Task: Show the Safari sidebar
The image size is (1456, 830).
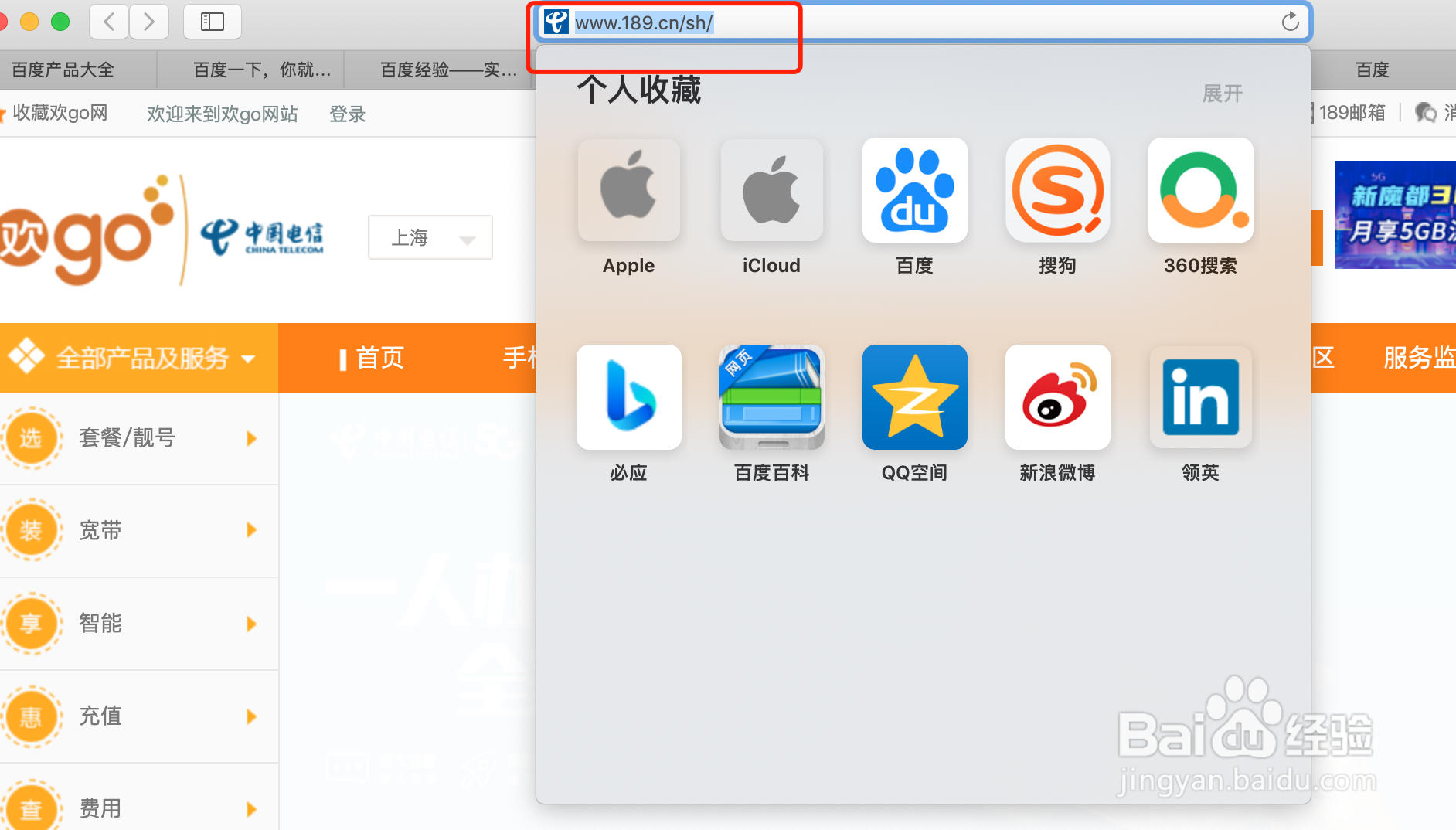Action: coord(213,22)
